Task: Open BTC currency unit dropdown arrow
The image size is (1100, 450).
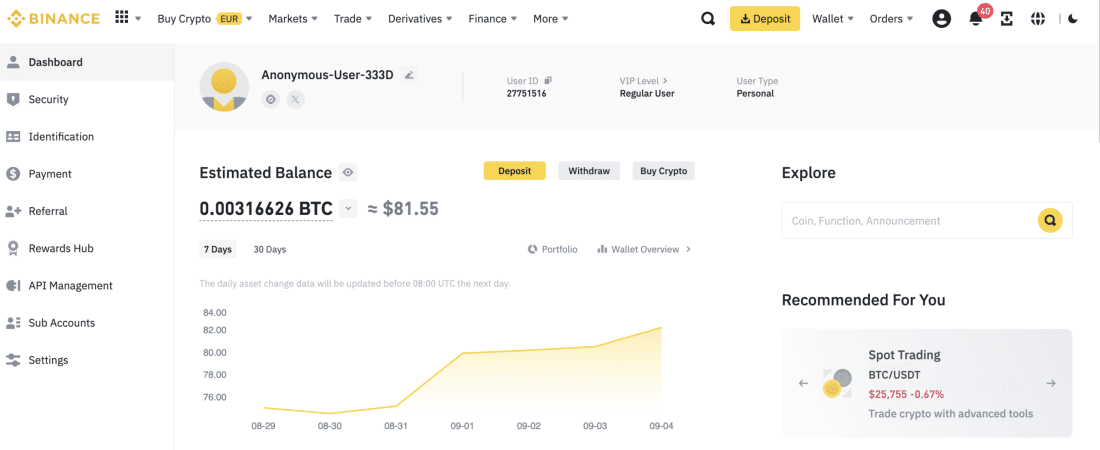Action: pos(348,209)
